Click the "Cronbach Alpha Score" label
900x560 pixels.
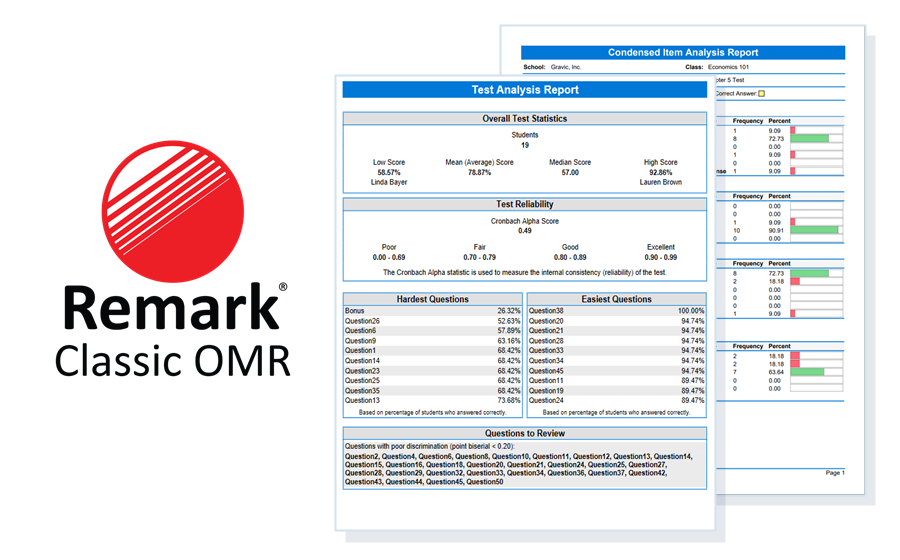(x=525, y=221)
